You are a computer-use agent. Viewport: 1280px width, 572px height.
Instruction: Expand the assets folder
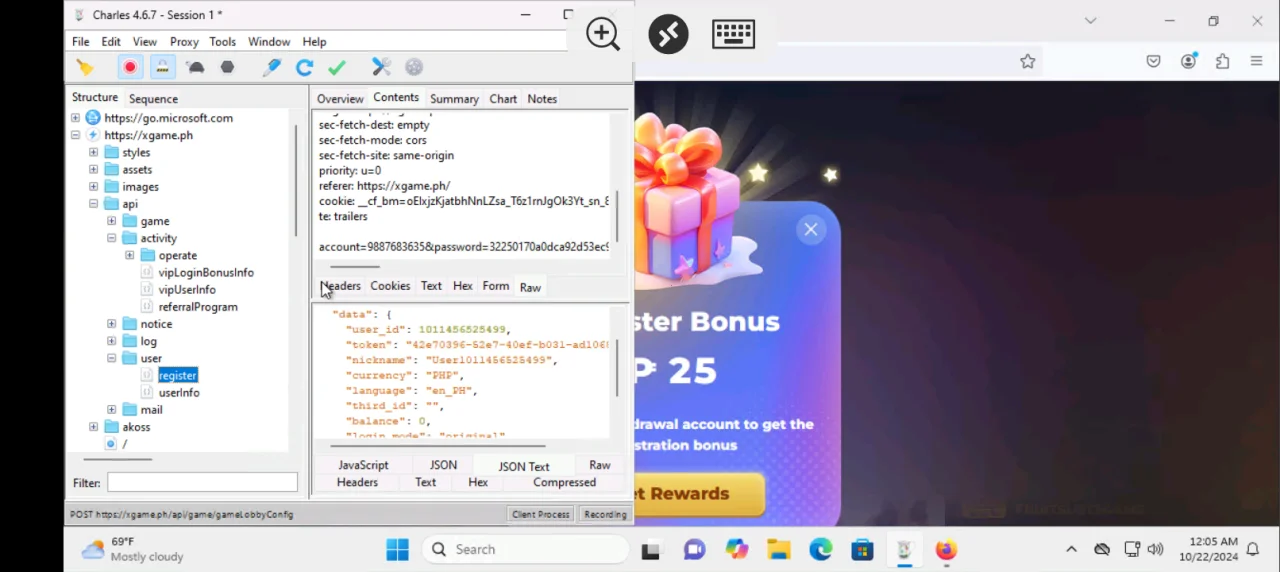93,169
